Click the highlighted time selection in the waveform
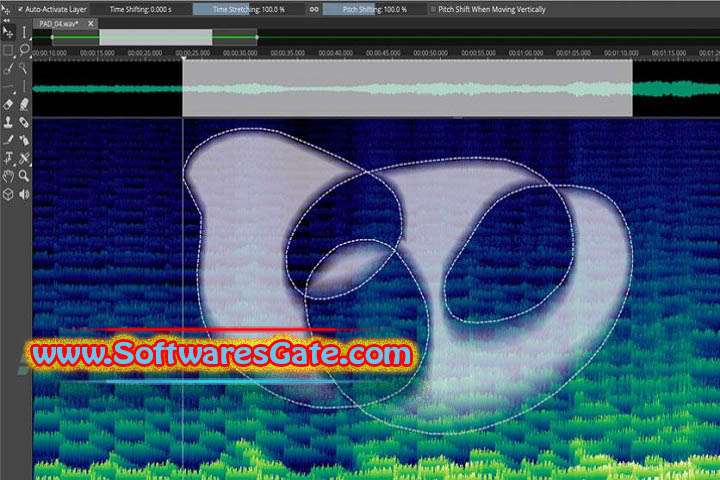 [407, 88]
